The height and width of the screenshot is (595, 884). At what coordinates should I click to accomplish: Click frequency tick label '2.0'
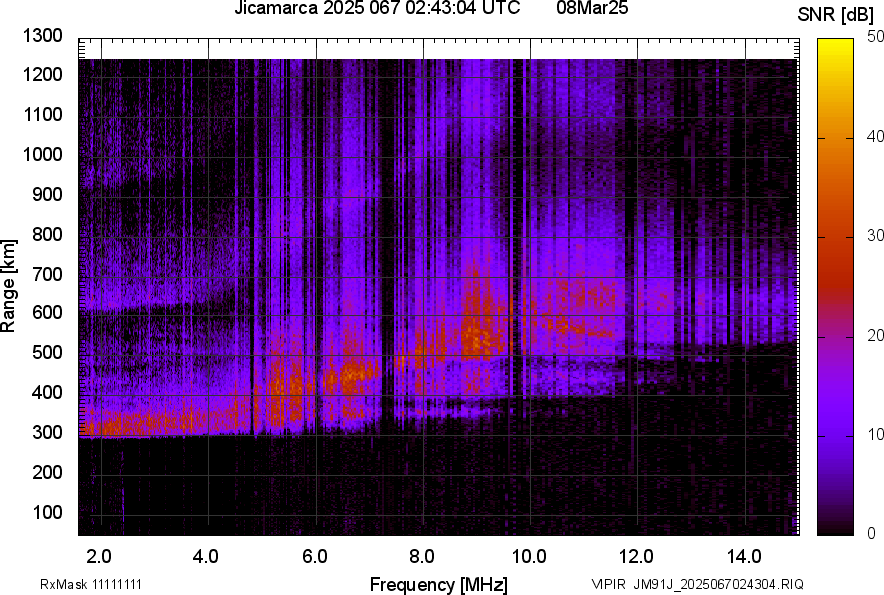[99, 557]
